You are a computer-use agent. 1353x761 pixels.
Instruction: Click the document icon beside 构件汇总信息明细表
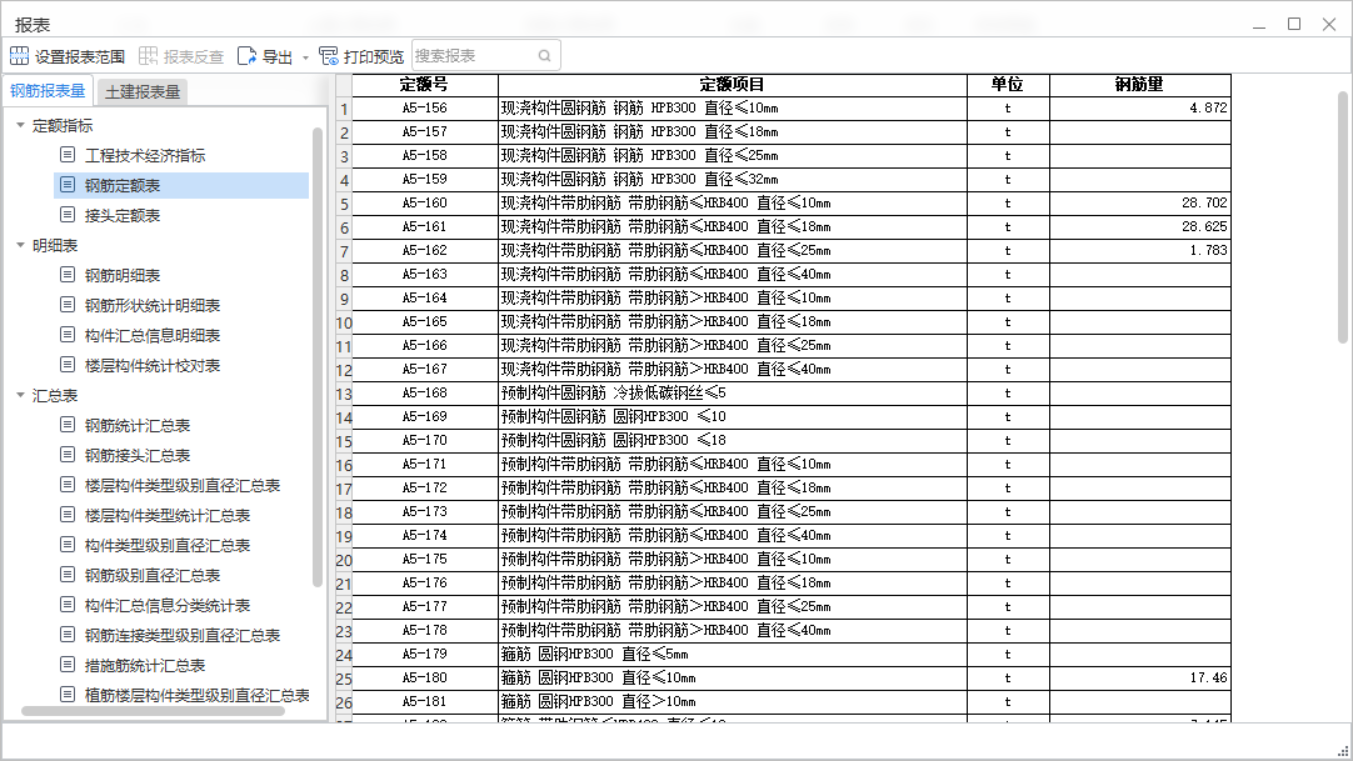click(67, 335)
